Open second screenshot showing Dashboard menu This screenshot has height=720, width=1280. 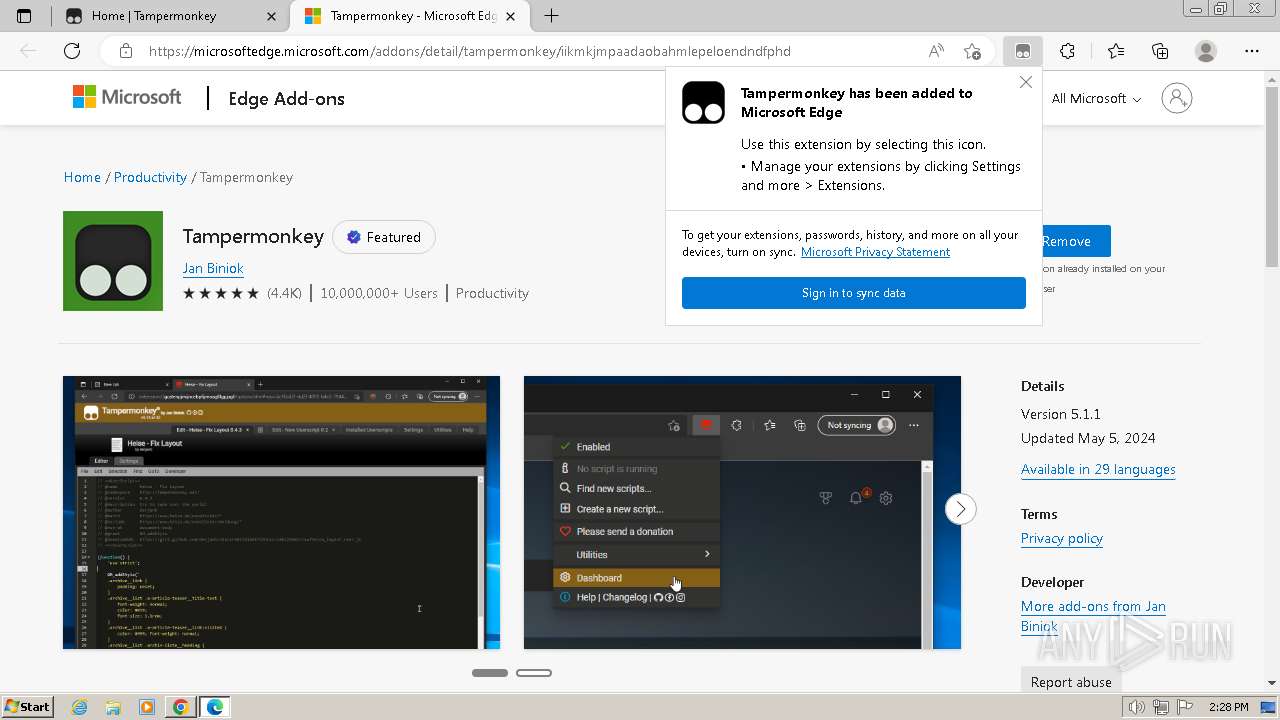coord(742,513)
